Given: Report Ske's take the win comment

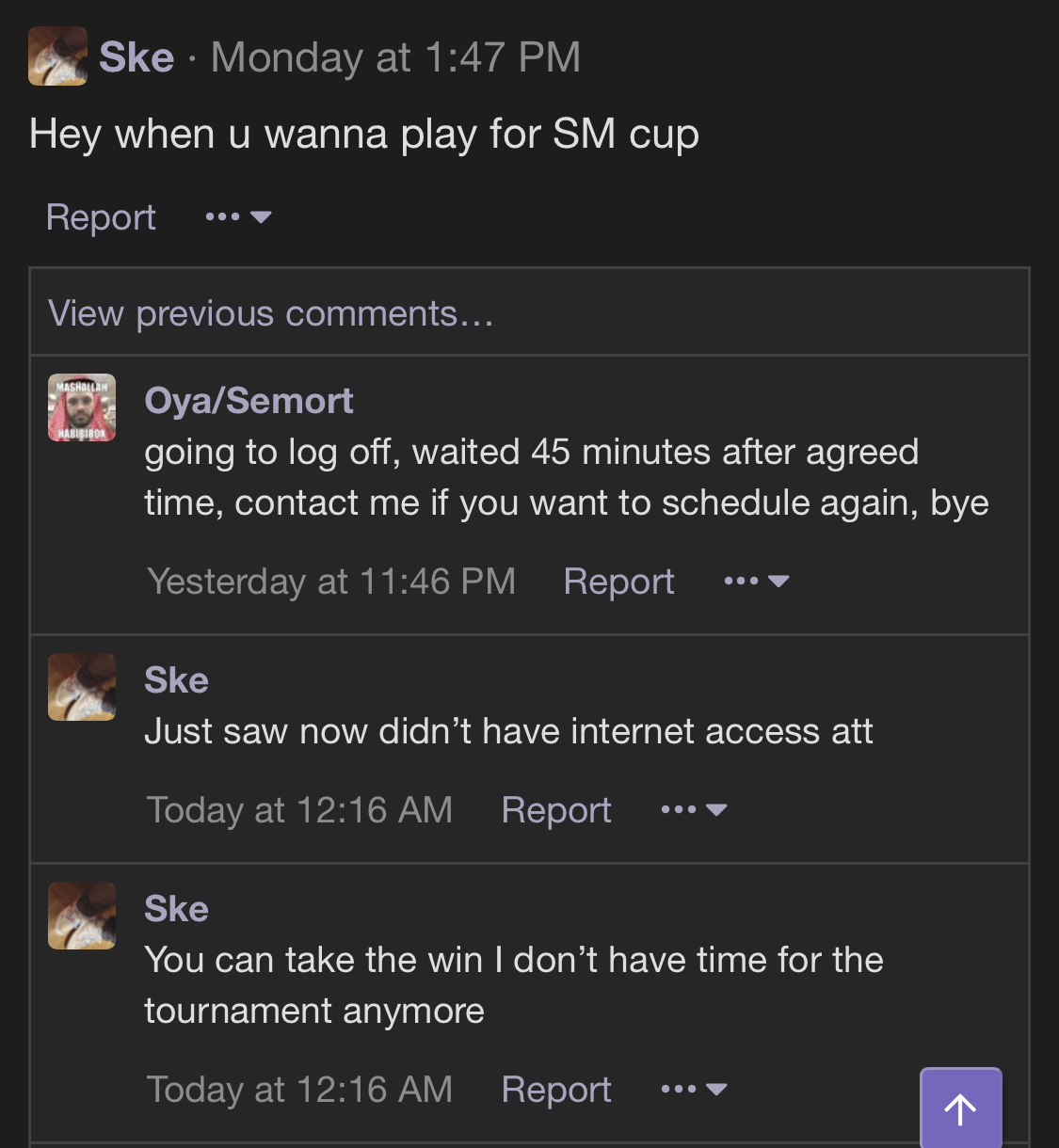Looking at the screenshot, I should point(556,1090).
